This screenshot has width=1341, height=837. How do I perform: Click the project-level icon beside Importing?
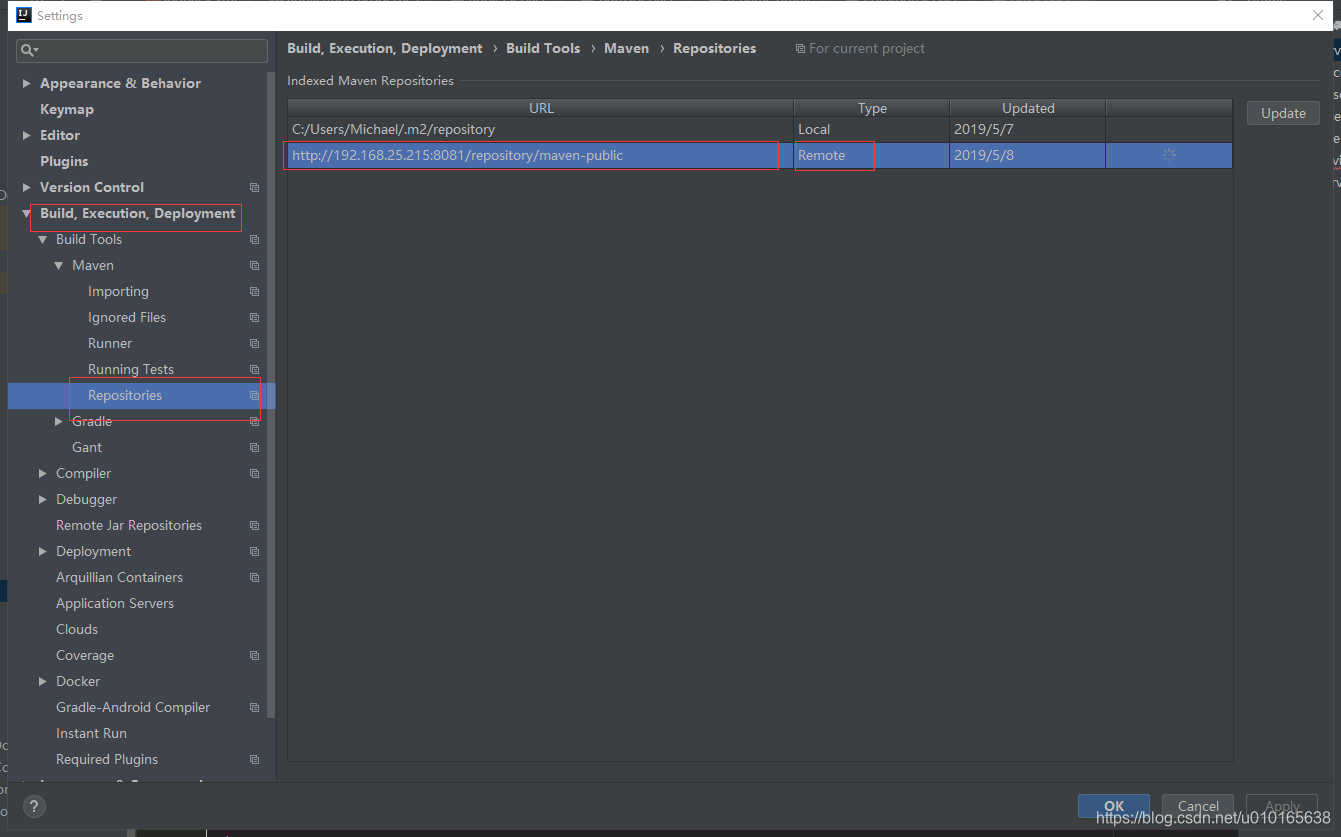tap(254, 291)
